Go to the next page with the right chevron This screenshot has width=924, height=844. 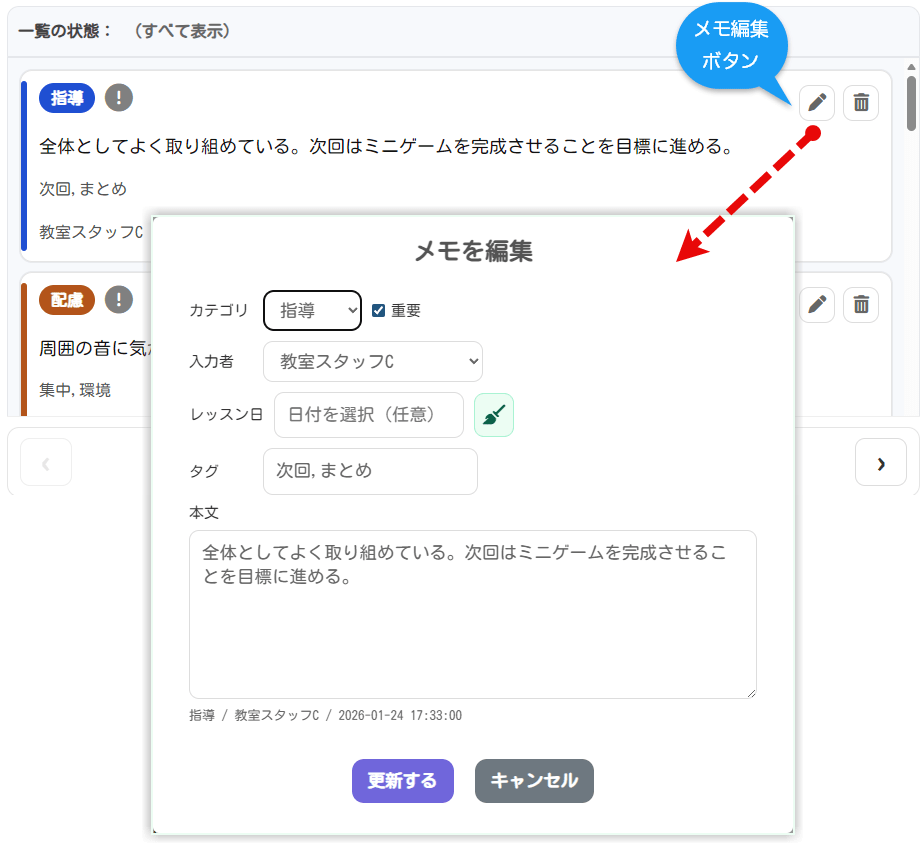point(880,462)
